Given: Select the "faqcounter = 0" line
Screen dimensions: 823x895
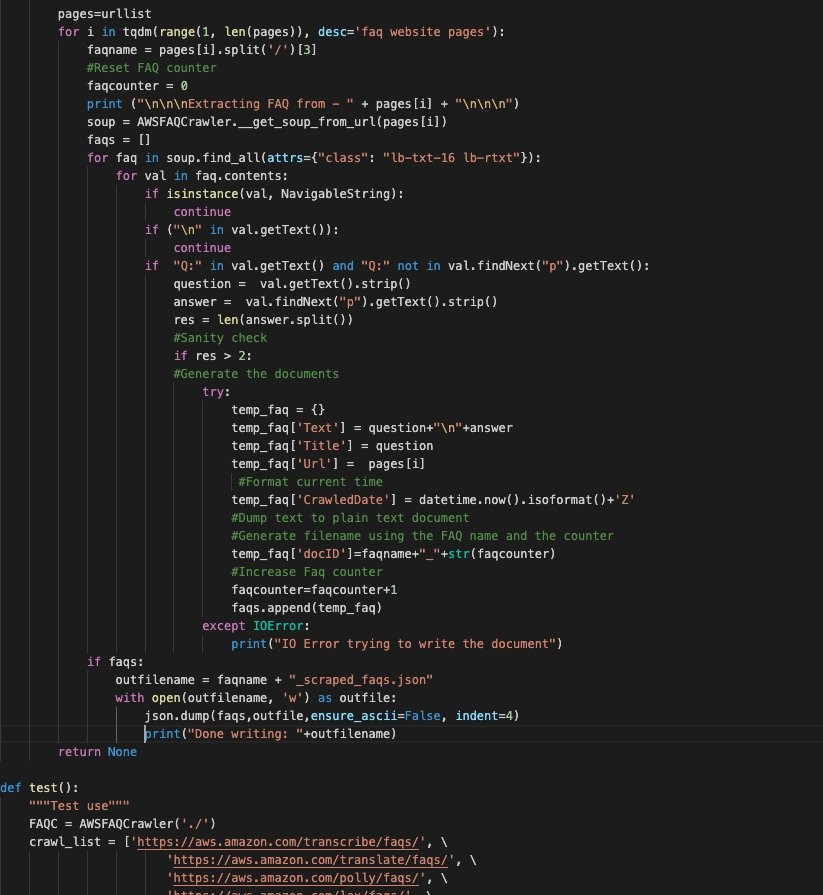Looking at the screenshot, I should (x=137, y=86).
